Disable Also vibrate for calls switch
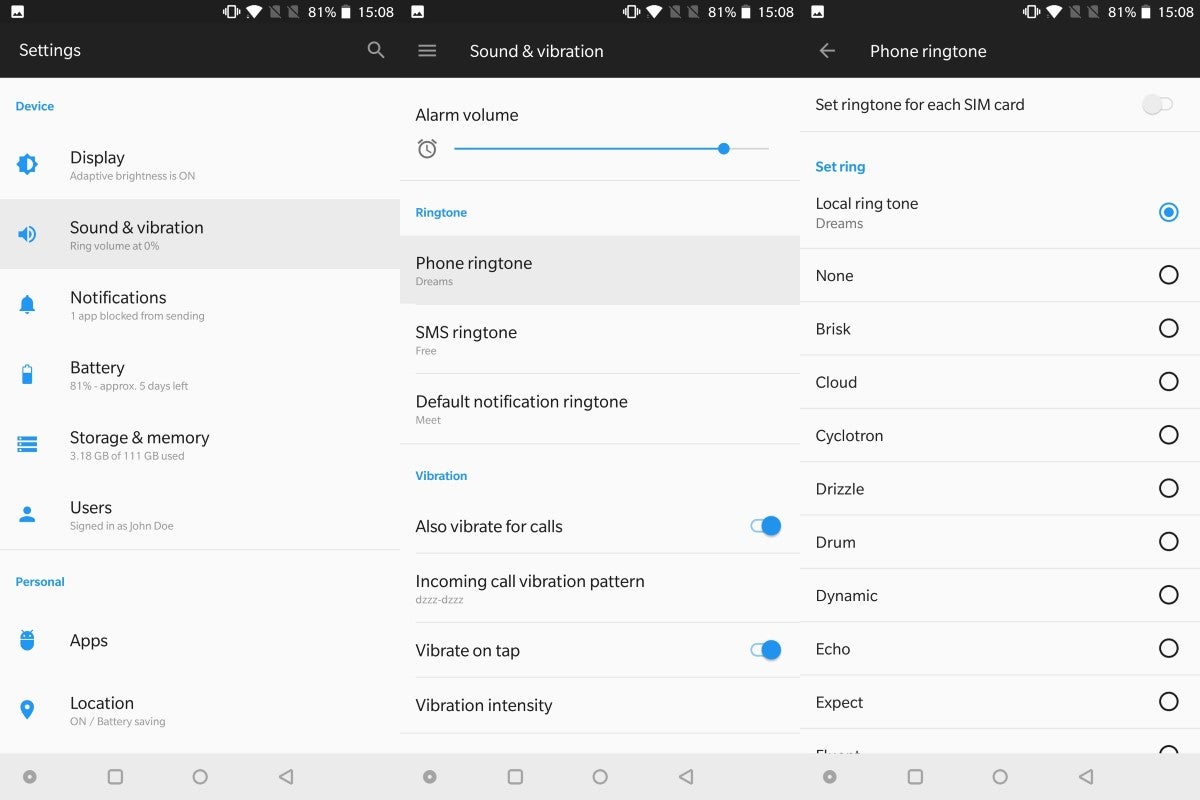Viewport: 1200px width, 800px height. click(765, 526)
